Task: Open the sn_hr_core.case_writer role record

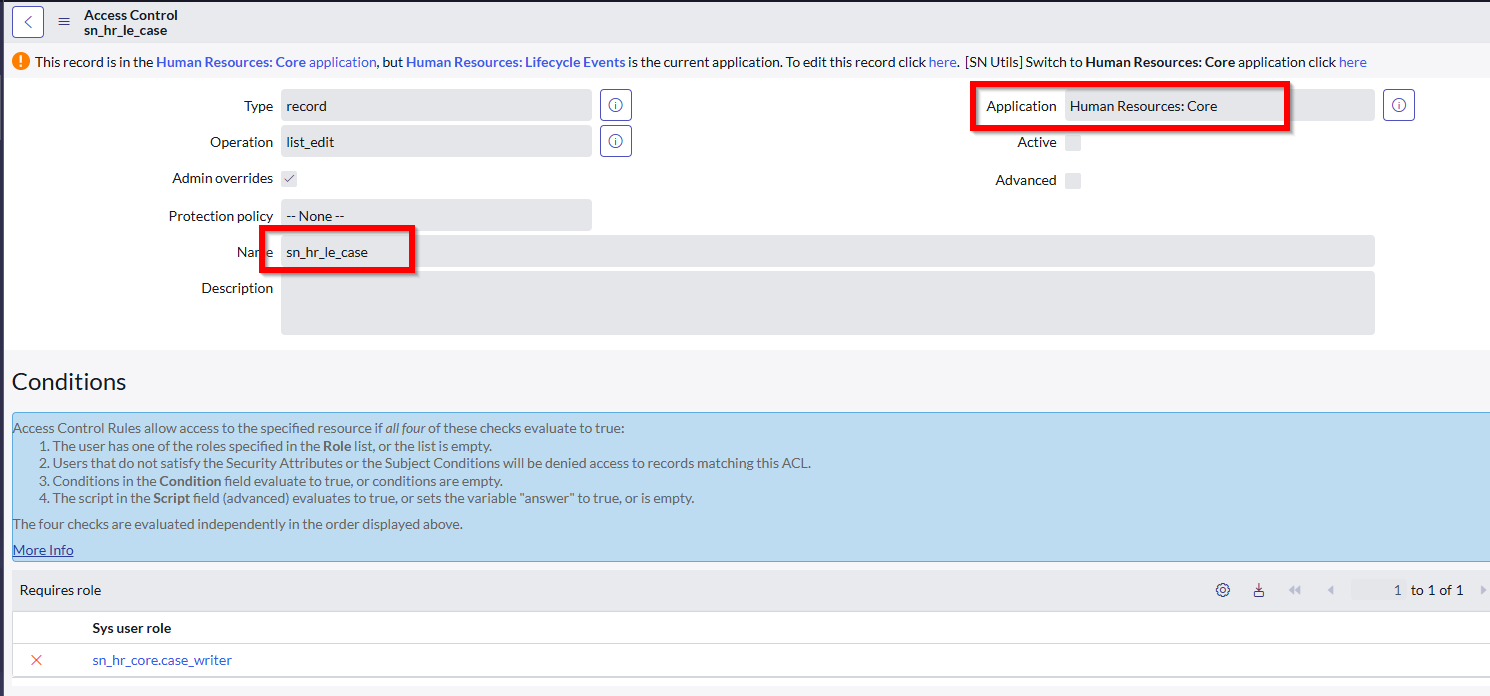Action: [x=161, y=660]
